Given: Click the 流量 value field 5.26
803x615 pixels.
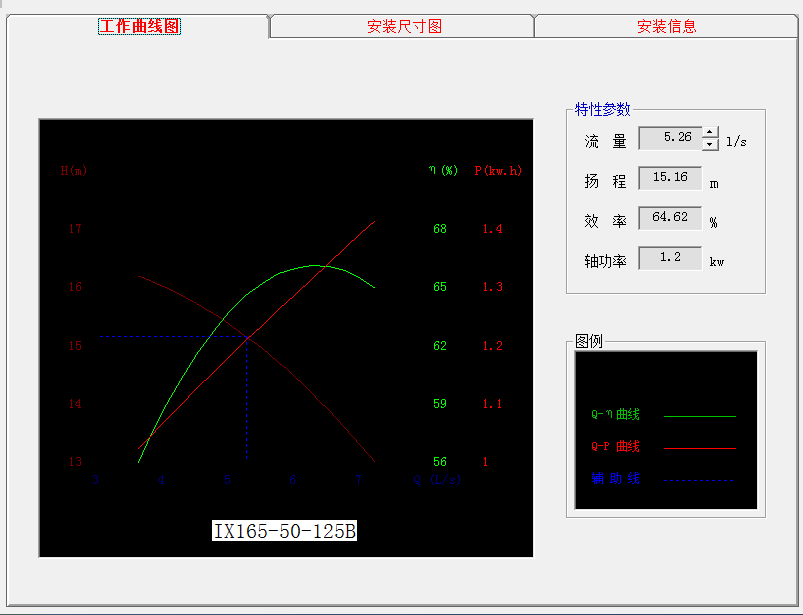Looking at the screenshot, I should (x=670, y=138).
